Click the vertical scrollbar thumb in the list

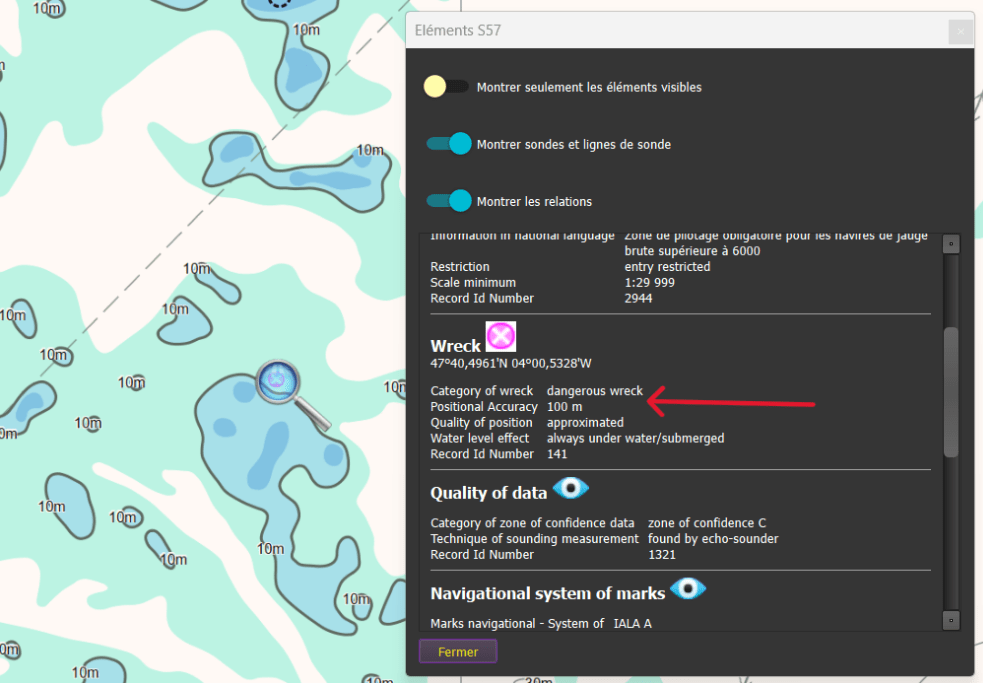pyautogui.click(x=951, y=392)
